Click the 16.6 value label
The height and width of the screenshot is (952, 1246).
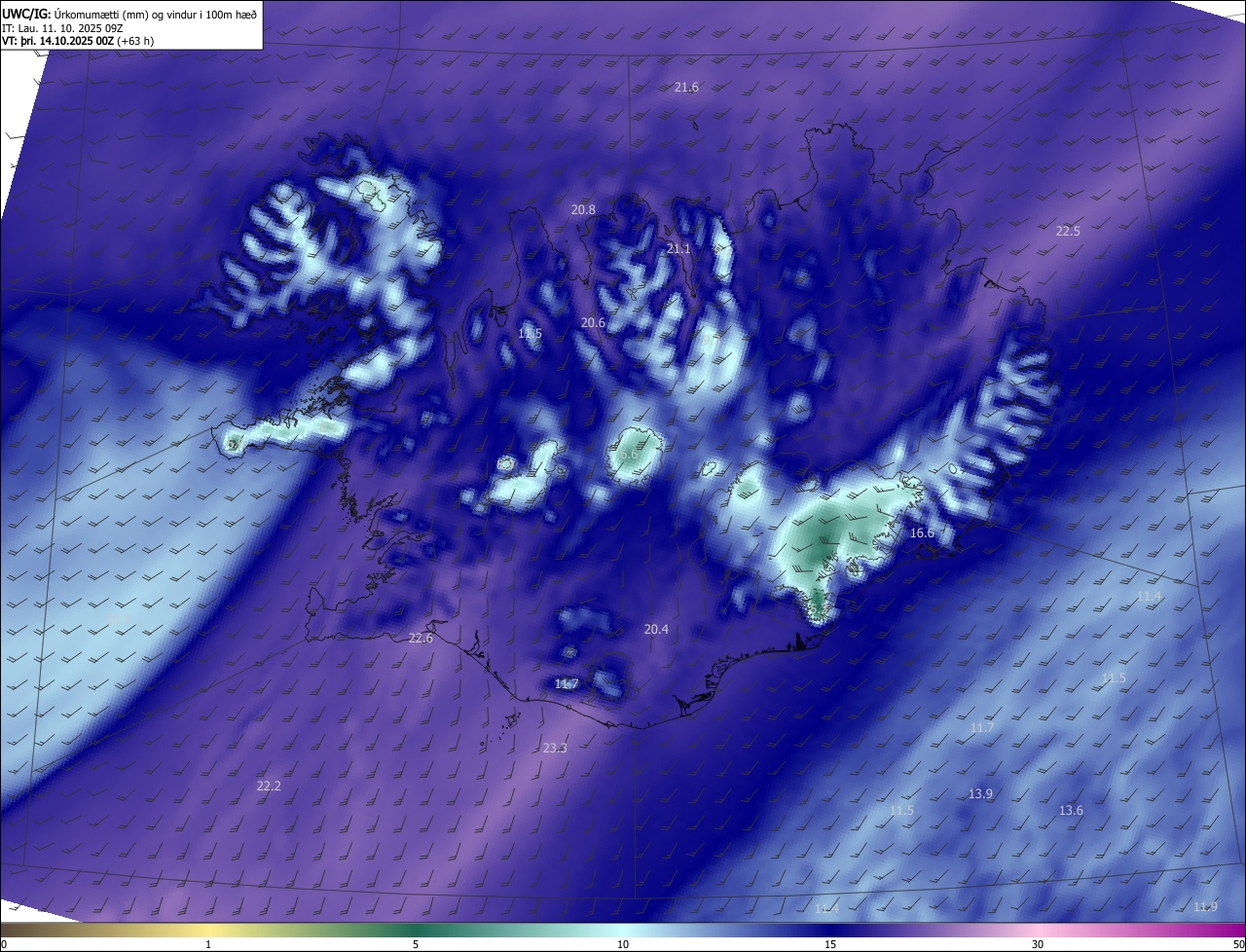922,533
